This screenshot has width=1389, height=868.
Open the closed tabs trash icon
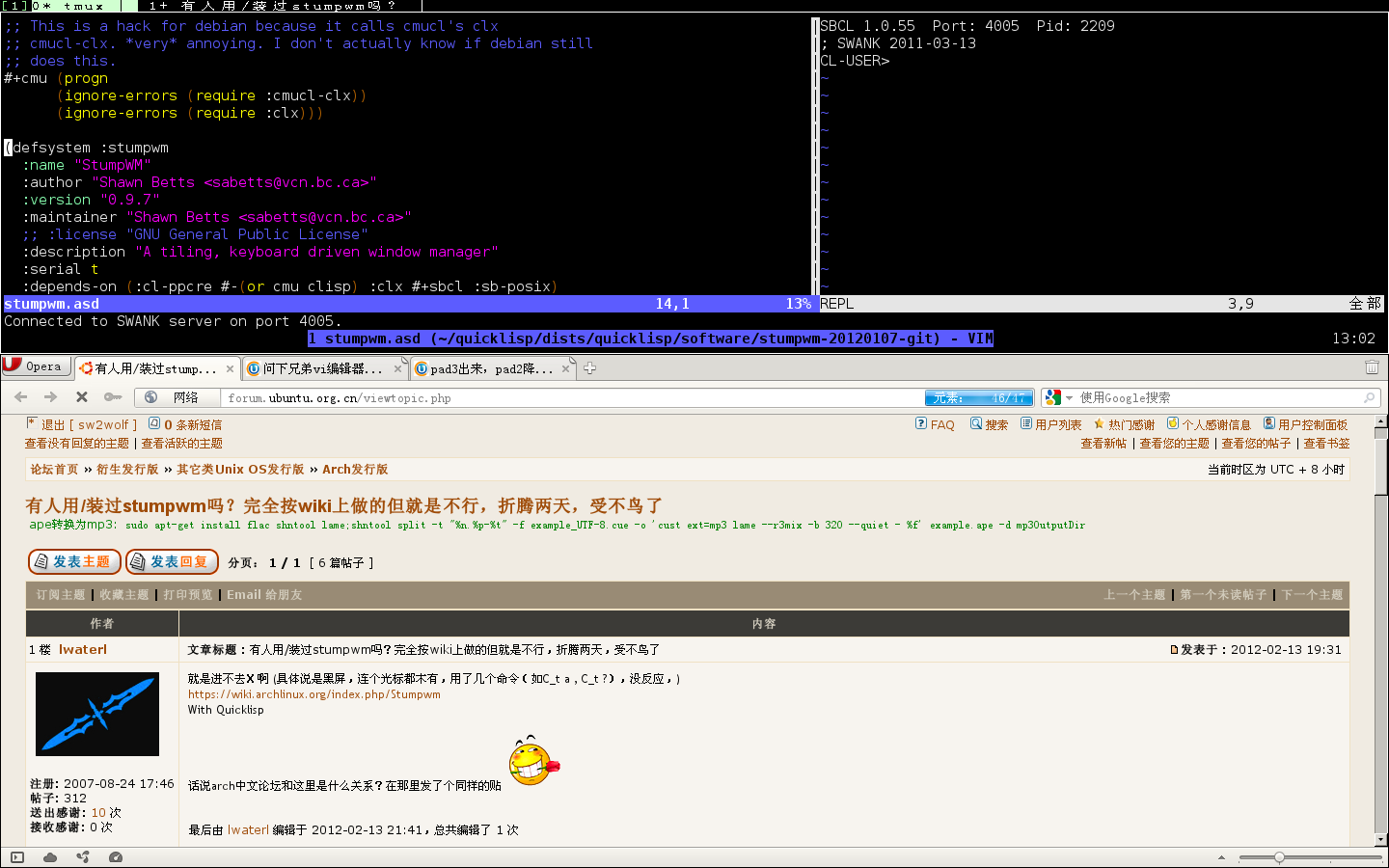click(x=1372, y=367)
